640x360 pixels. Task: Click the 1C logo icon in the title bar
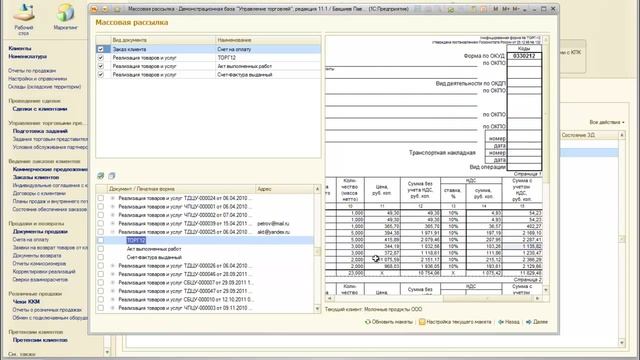pyautogui.click(x=94, y=9)
